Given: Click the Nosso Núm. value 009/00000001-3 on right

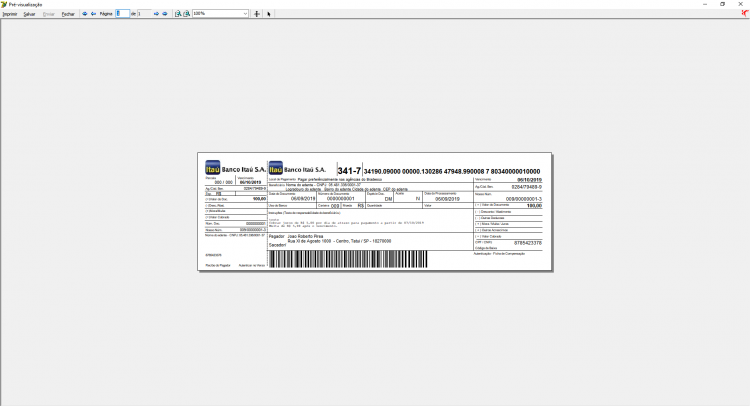Looking at the screenshot, I should click(524, 199).
